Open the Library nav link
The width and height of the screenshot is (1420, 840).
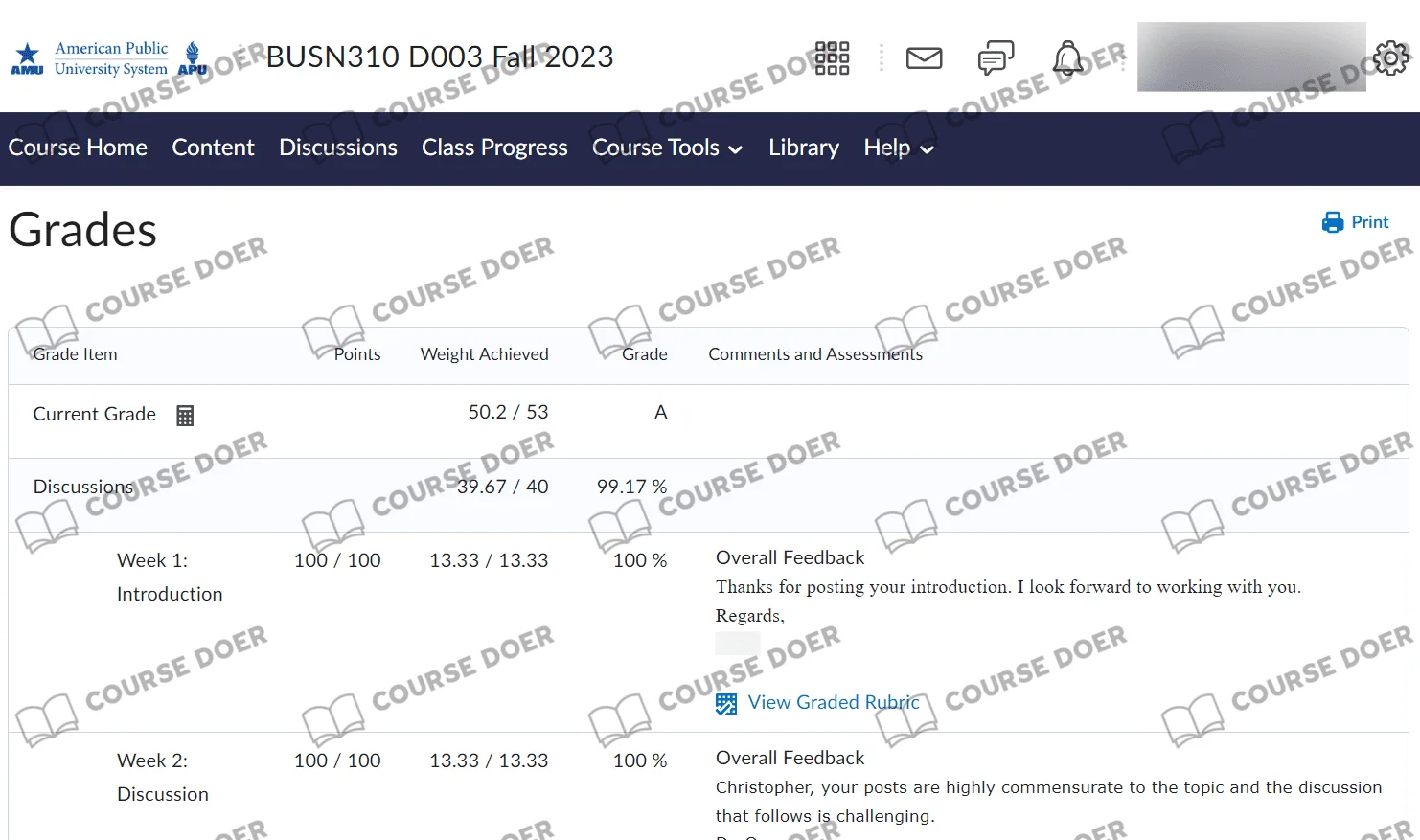point(804,148)
